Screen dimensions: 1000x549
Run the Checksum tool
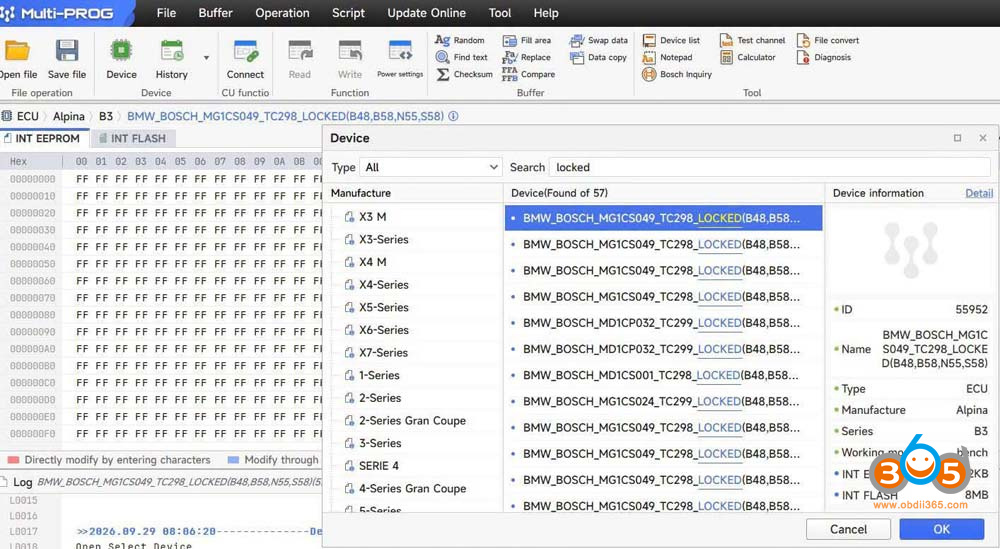tap(464, 75)
